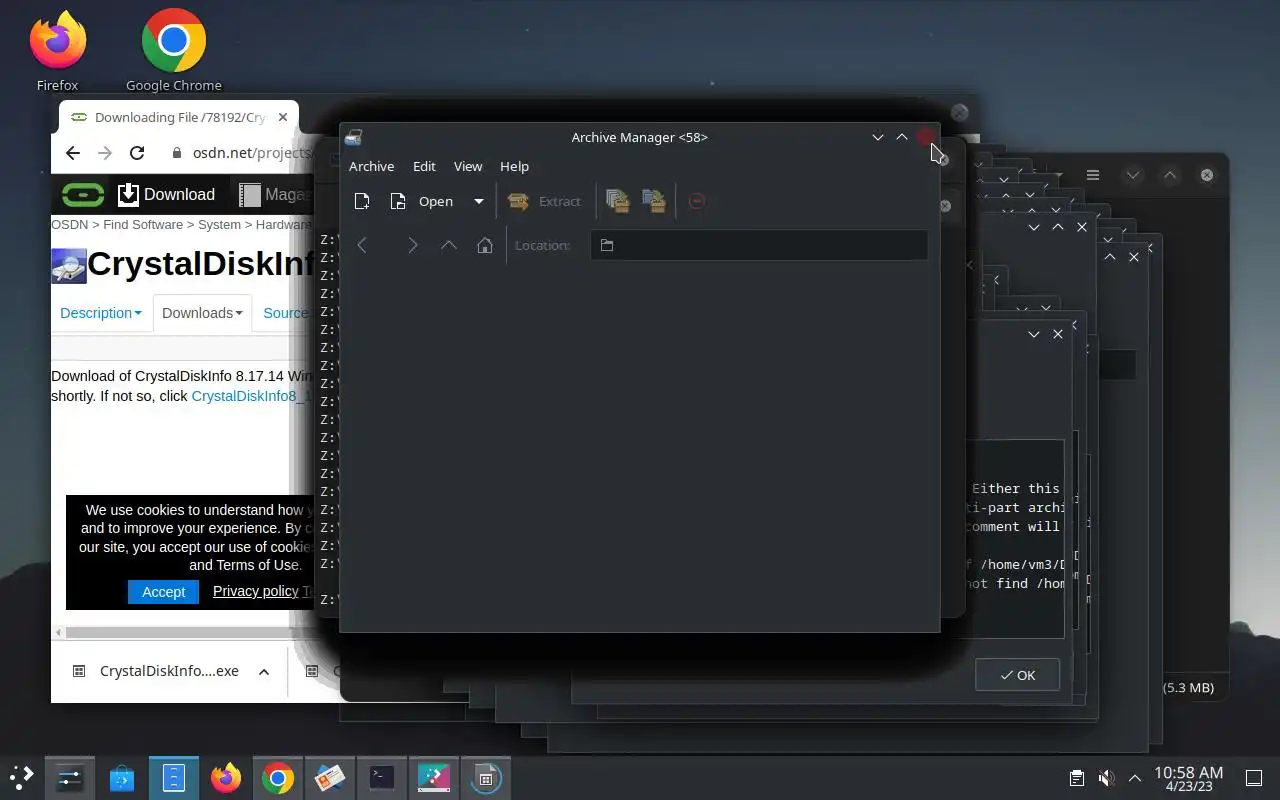The height and width of the screenshot is (800, 1280).
Task: Create a new archive in Archive Manager
Action: pyautogui.click(x=362, y=202)
